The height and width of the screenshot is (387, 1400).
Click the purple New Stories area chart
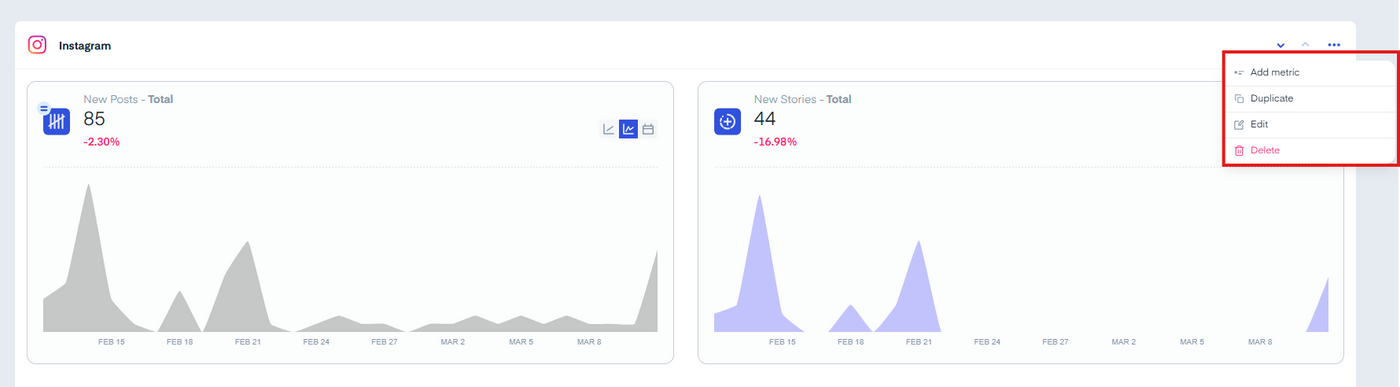coord(1021,263)
